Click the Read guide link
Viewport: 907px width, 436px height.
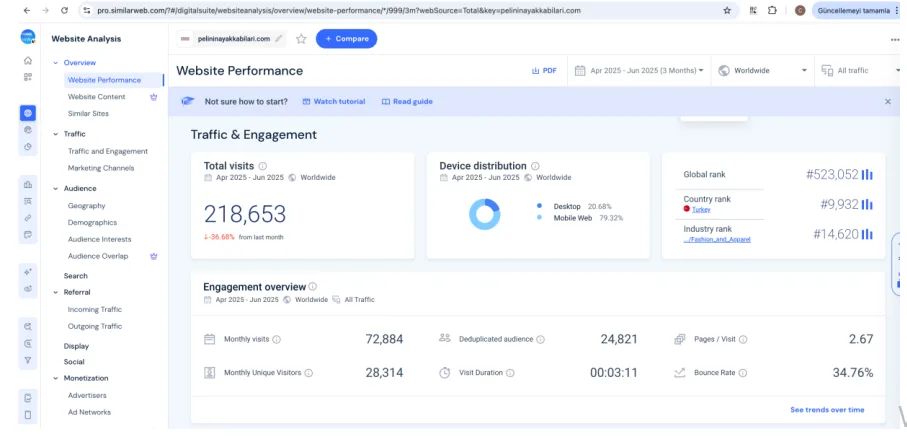pos(407,101)
